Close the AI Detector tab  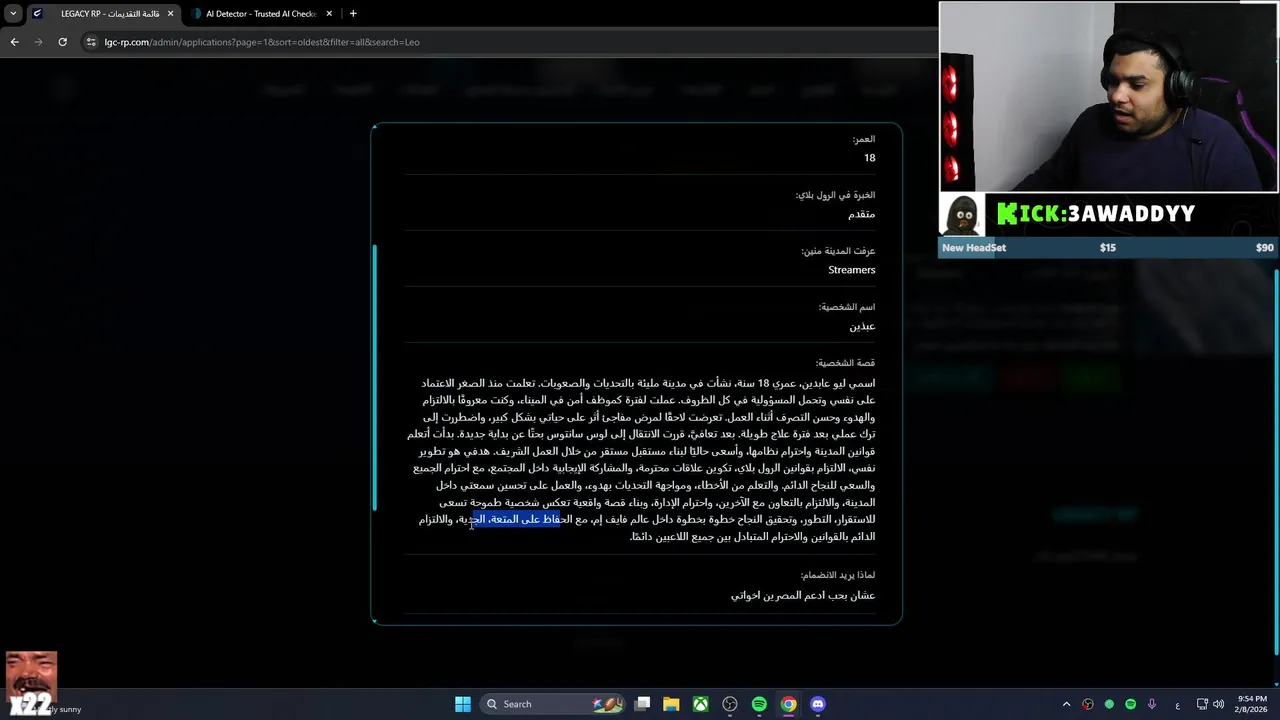[327, 14]
